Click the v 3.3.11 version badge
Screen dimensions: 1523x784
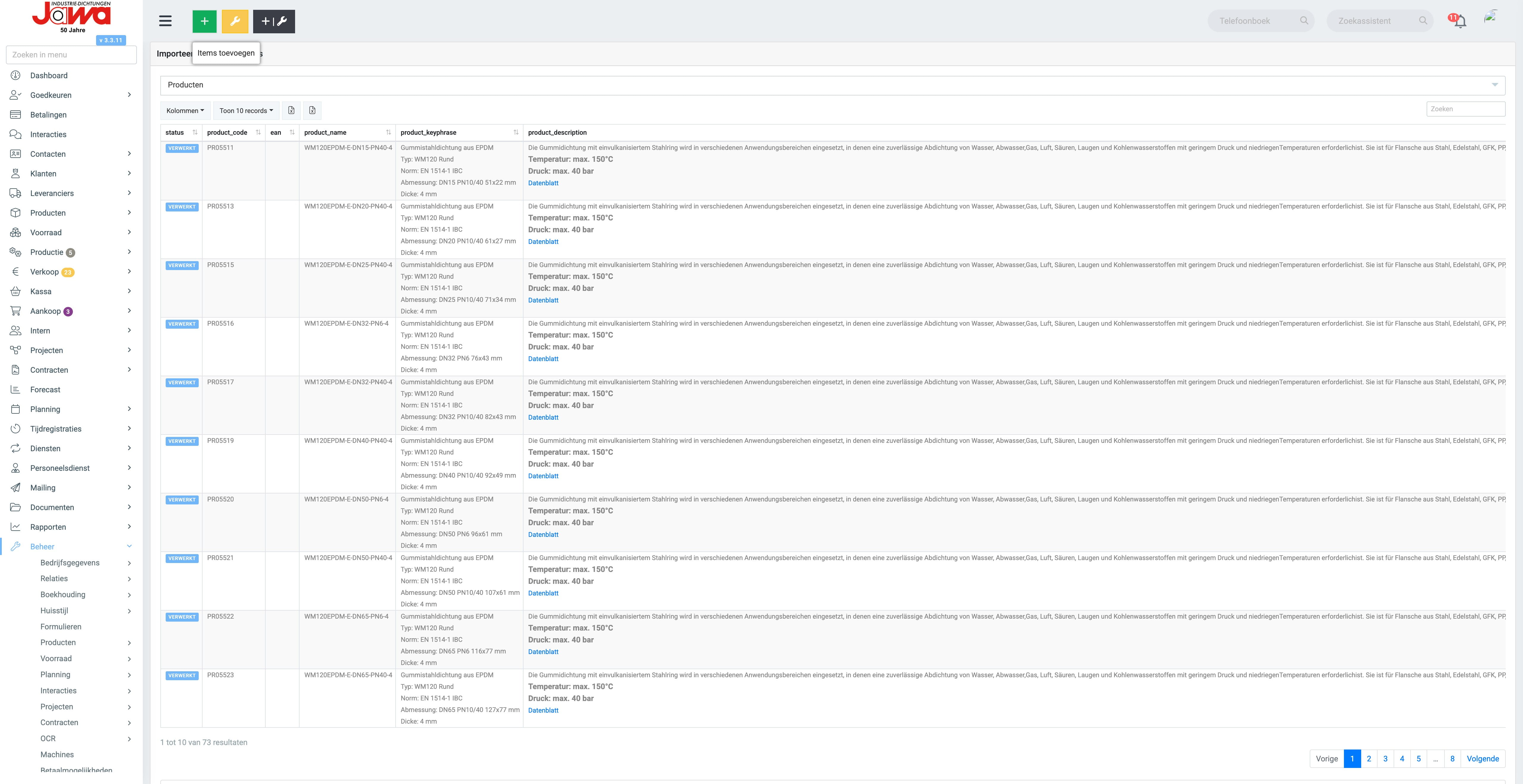111,40
